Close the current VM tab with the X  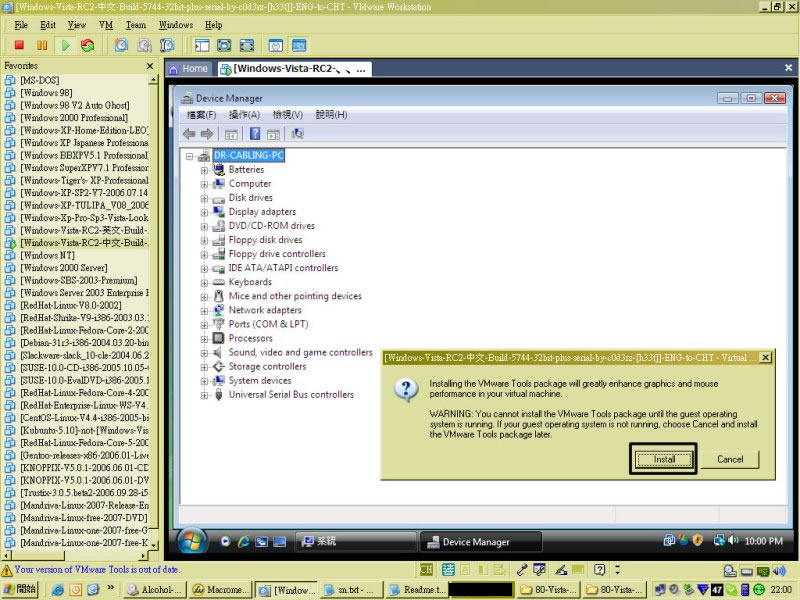point(788,68)
